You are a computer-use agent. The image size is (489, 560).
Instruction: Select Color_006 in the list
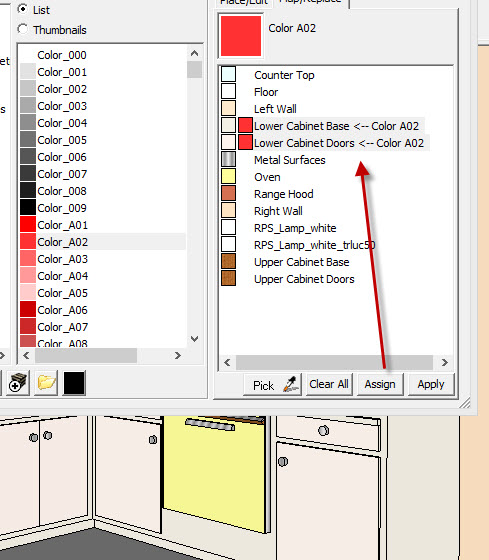pos(102,157)
